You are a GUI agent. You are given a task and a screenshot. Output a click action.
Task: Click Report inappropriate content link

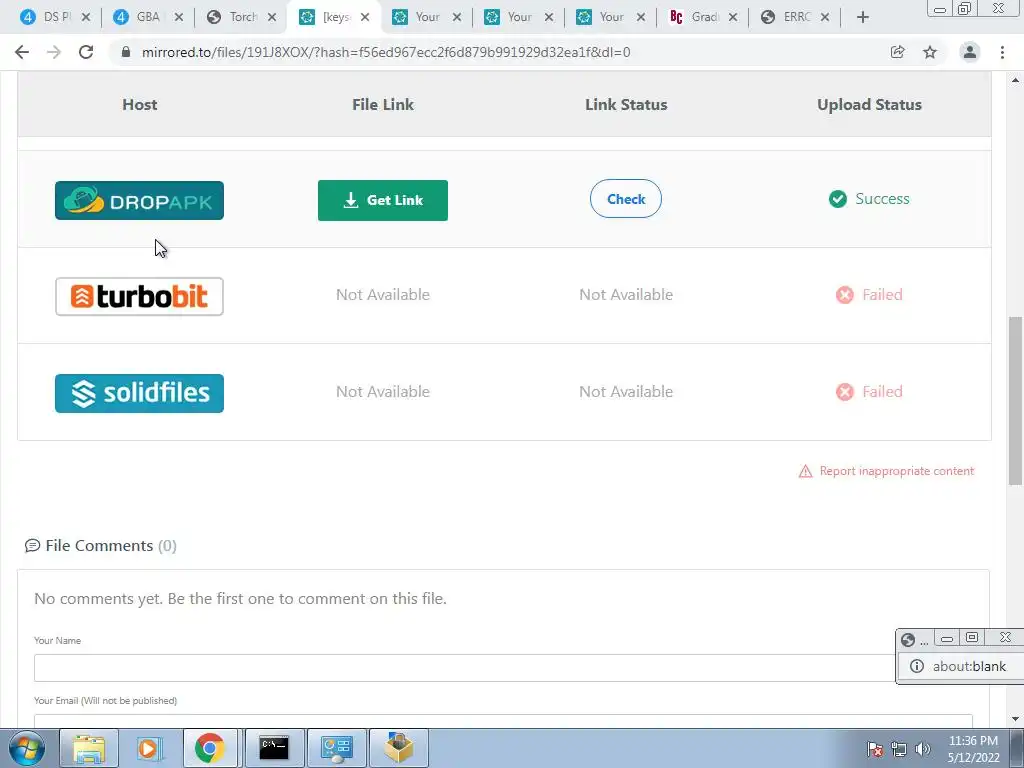[x=896, y=471]
